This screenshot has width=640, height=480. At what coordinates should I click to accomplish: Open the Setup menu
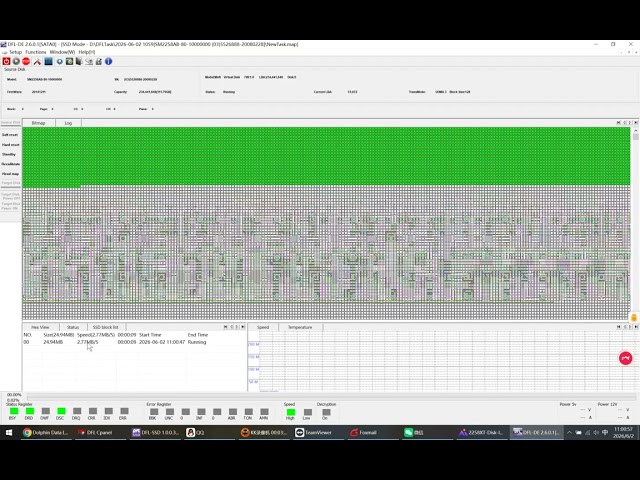pos(16,52)
